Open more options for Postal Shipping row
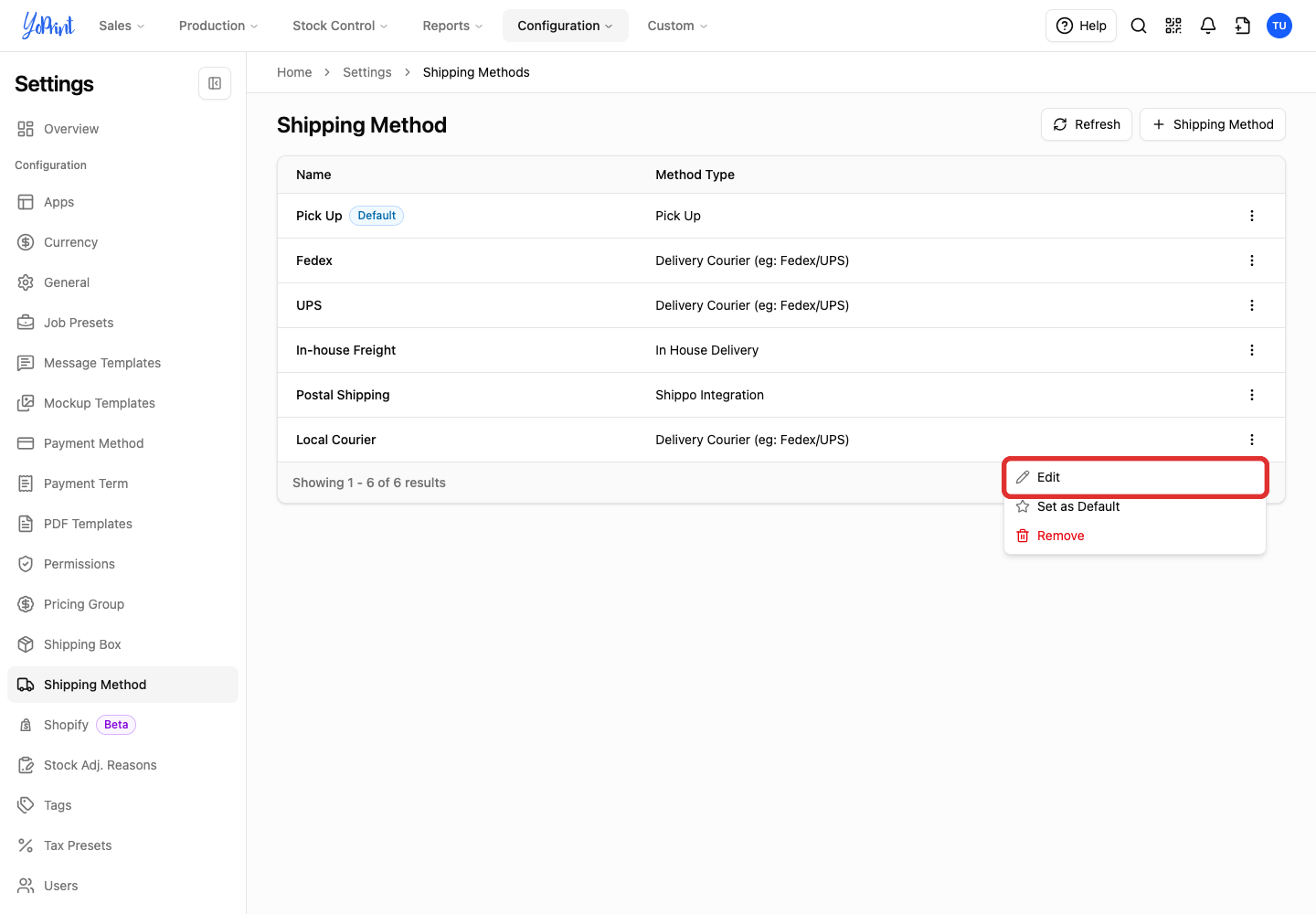1316x914 pixels. [x=1252, y=395]
